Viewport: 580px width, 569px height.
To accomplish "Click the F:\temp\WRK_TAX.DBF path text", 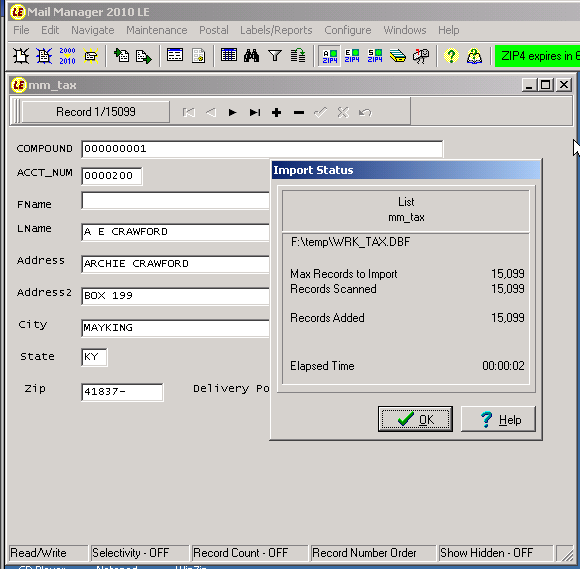I will 350,242.
